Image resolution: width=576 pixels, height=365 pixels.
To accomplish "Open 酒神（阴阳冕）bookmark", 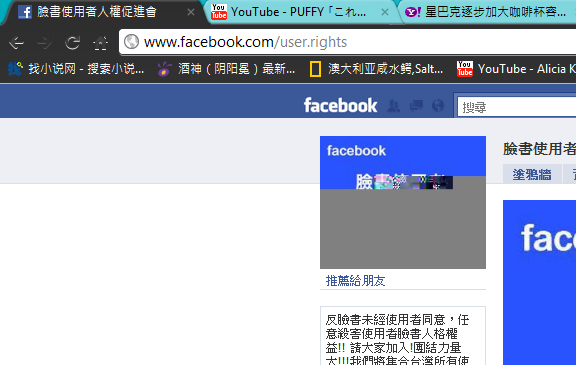I will pos(226,69).
